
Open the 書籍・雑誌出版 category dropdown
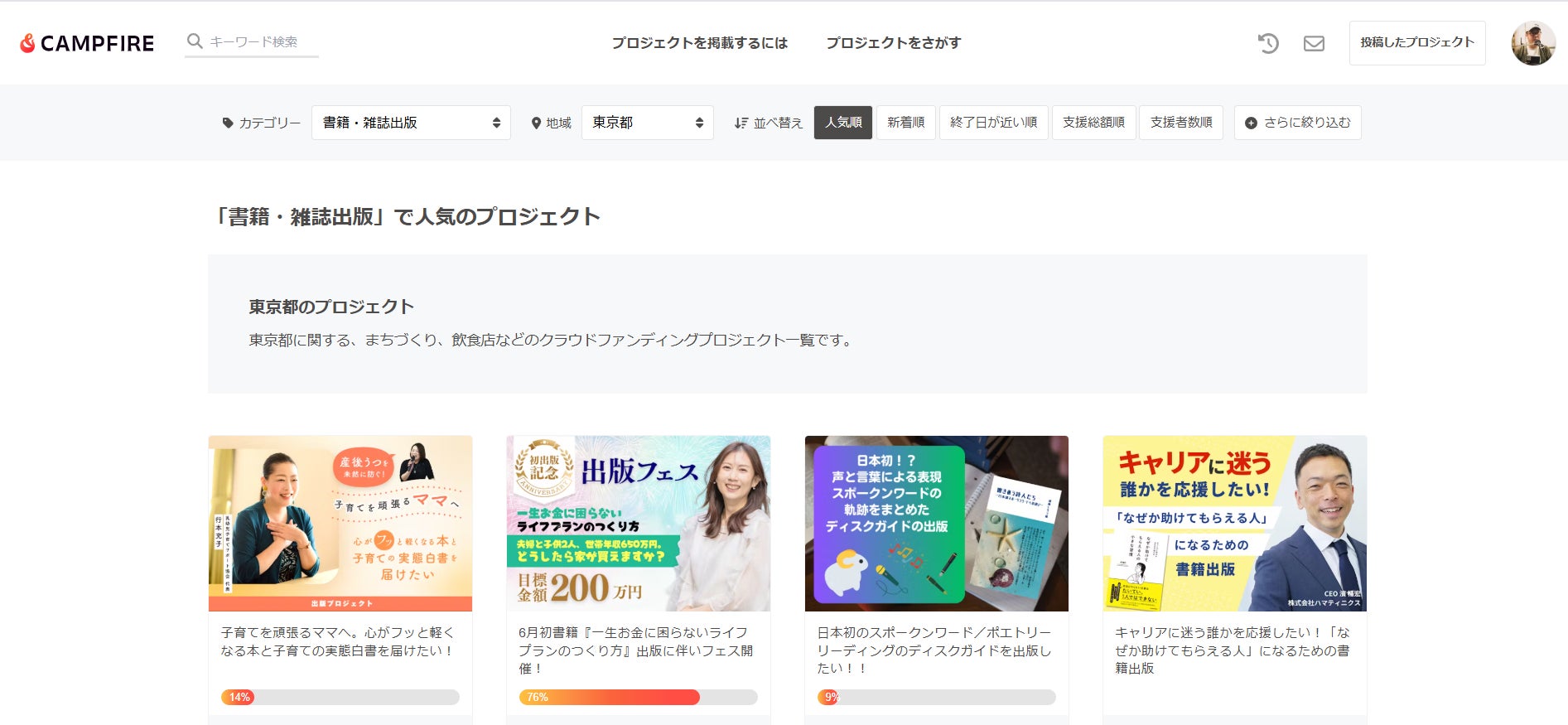411,123
